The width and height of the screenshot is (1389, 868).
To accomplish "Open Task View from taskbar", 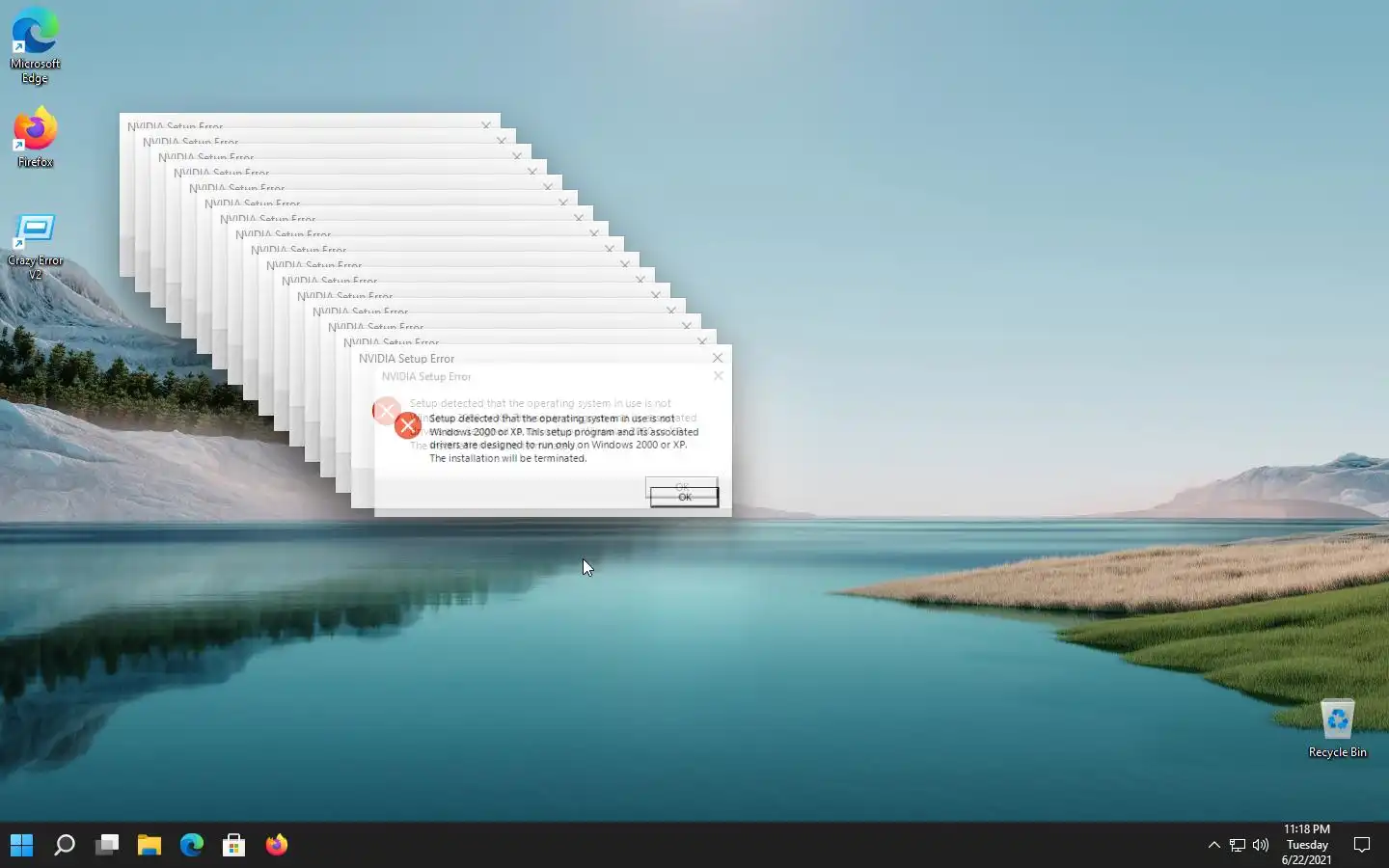I will pyautogui.click(x=107, y=845).
